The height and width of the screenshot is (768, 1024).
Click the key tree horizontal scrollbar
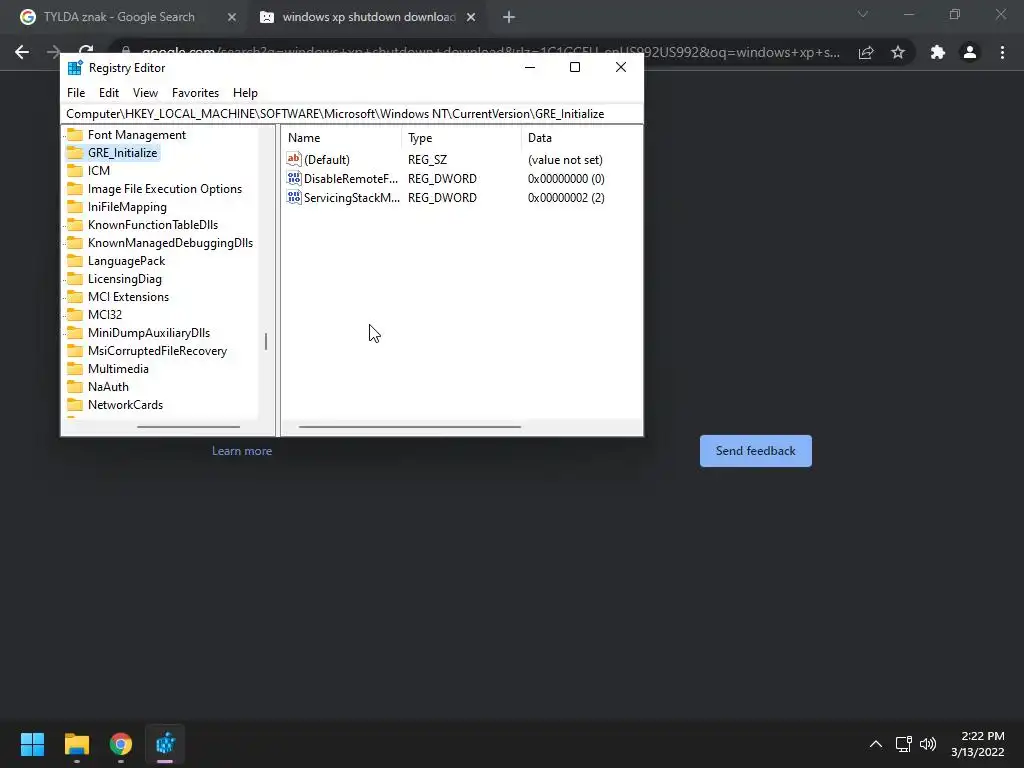click(x=188, y=426)
